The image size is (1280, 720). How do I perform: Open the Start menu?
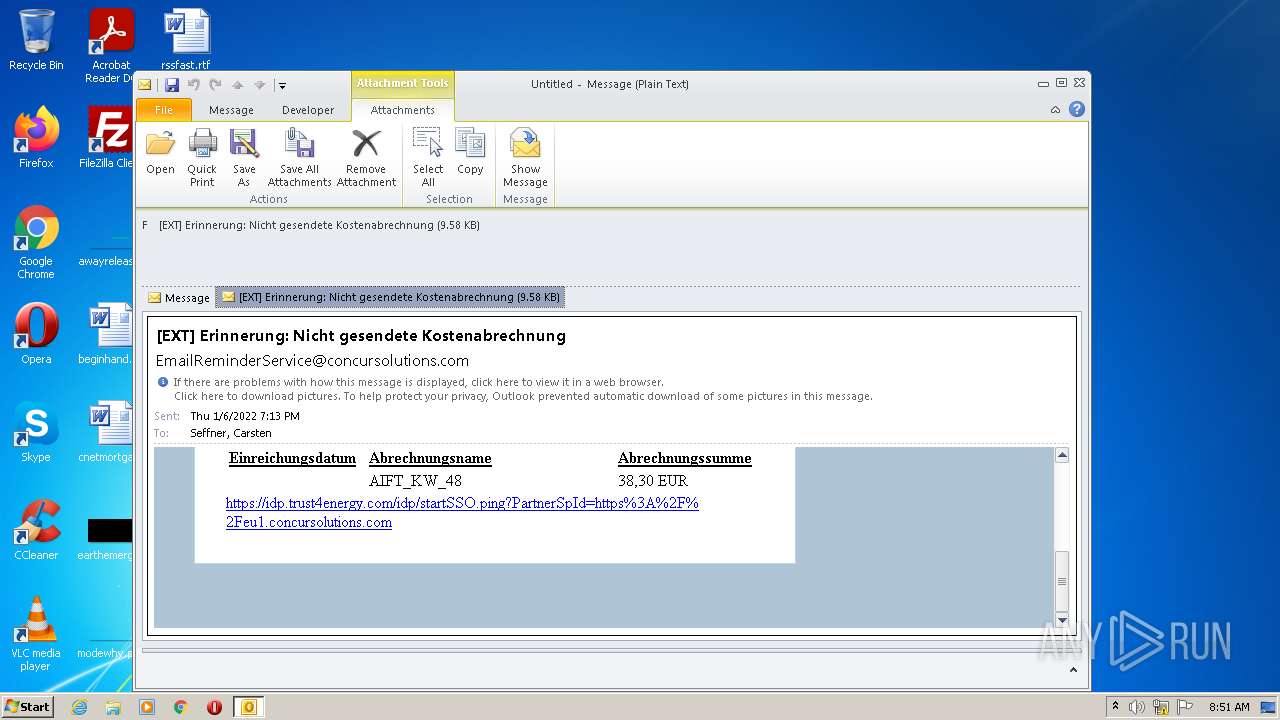[x=28, y=706]
